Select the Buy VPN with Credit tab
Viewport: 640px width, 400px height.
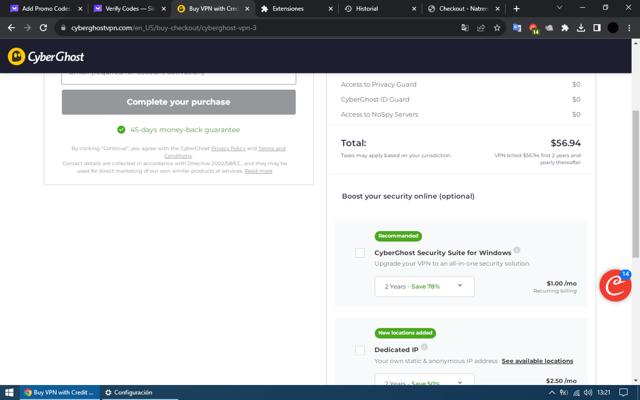point(212,9)
